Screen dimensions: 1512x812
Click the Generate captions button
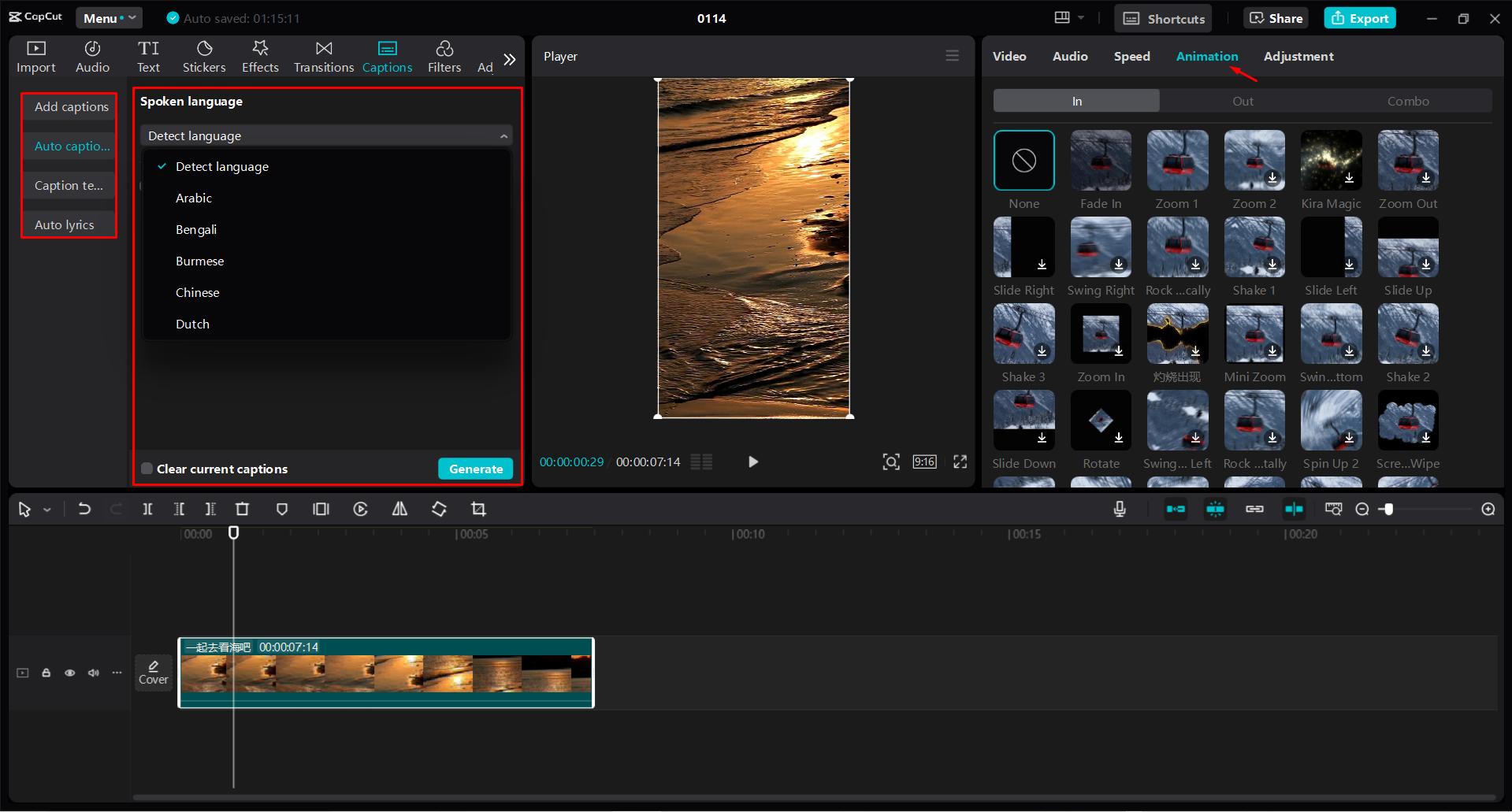(475, 468)
